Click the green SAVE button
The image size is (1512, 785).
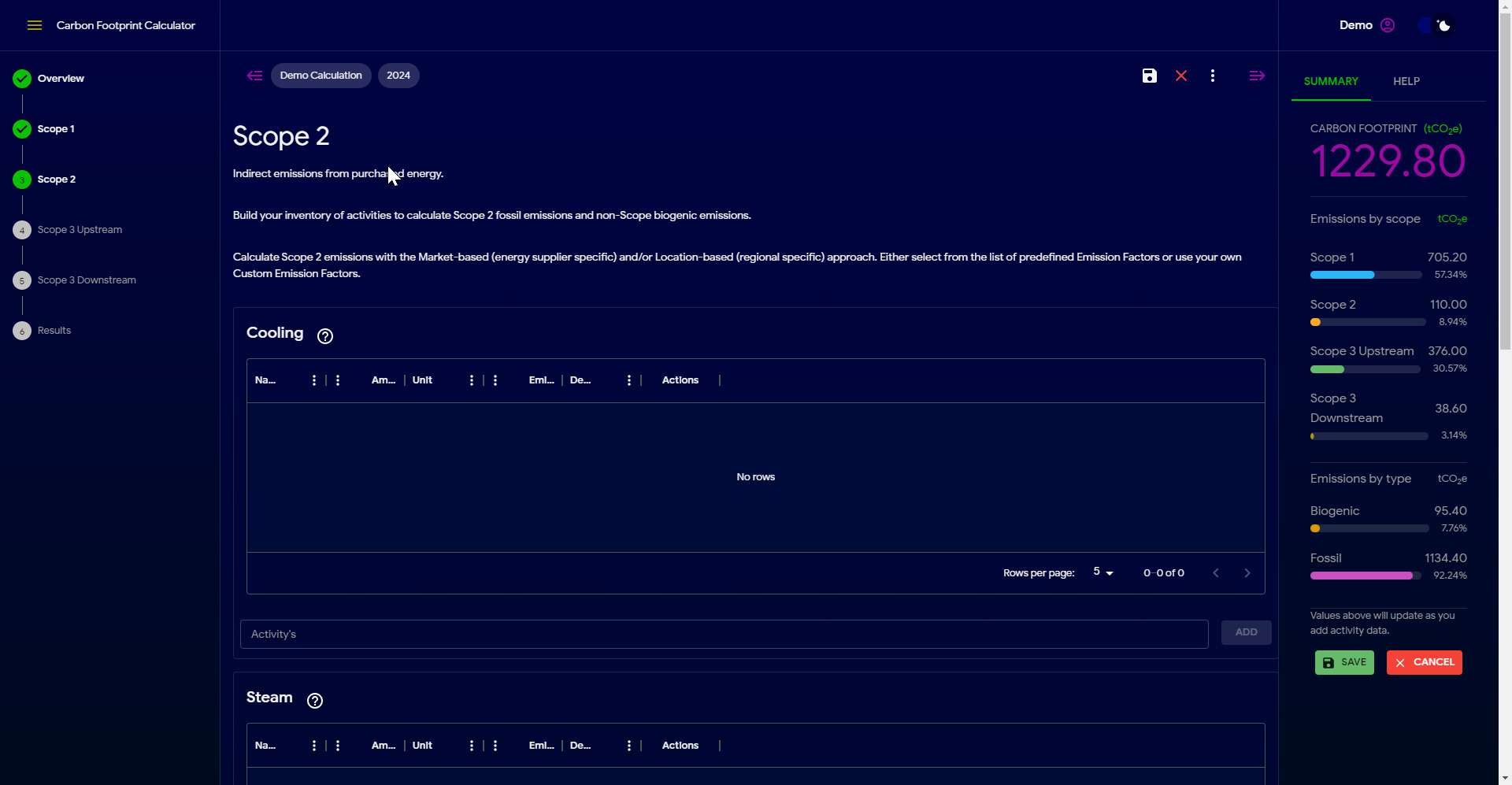(1344, 663)
